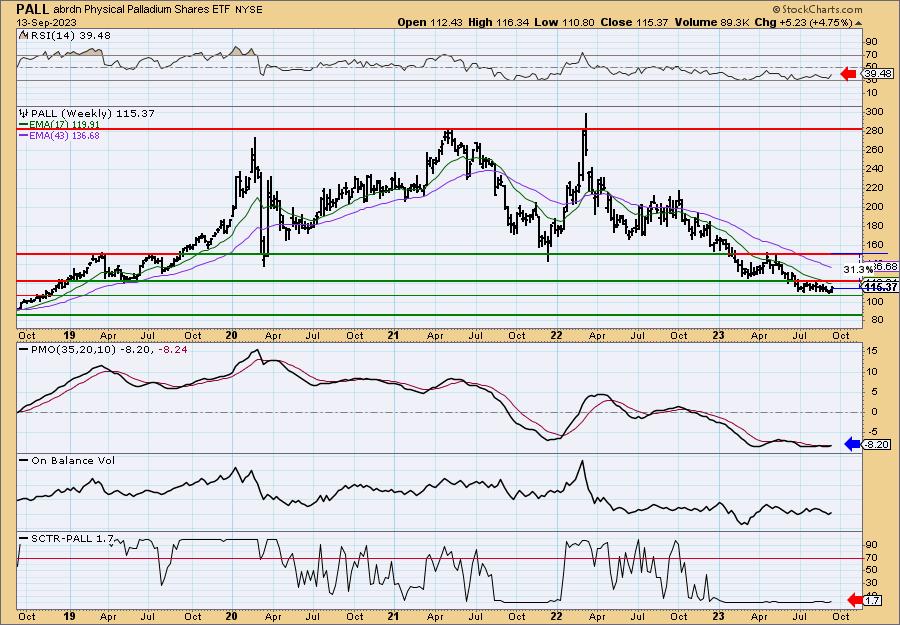
Task: Click the Low 110.80 value
Action: pos(562,22)
